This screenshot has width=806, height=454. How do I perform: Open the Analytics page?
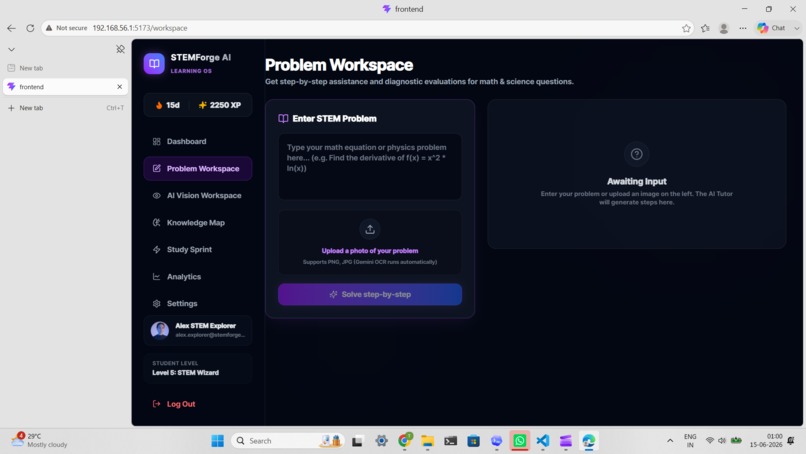tap(197, 277)
